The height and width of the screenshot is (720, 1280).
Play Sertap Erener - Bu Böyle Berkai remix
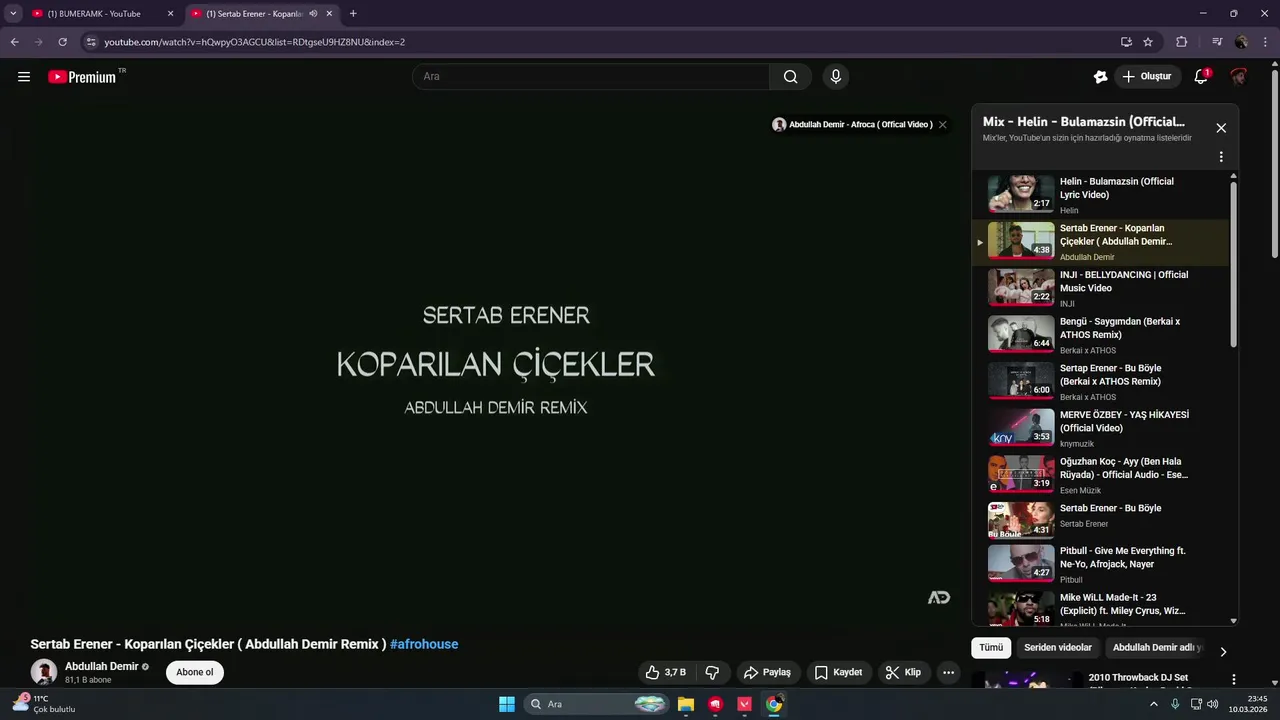[1100, 381]
